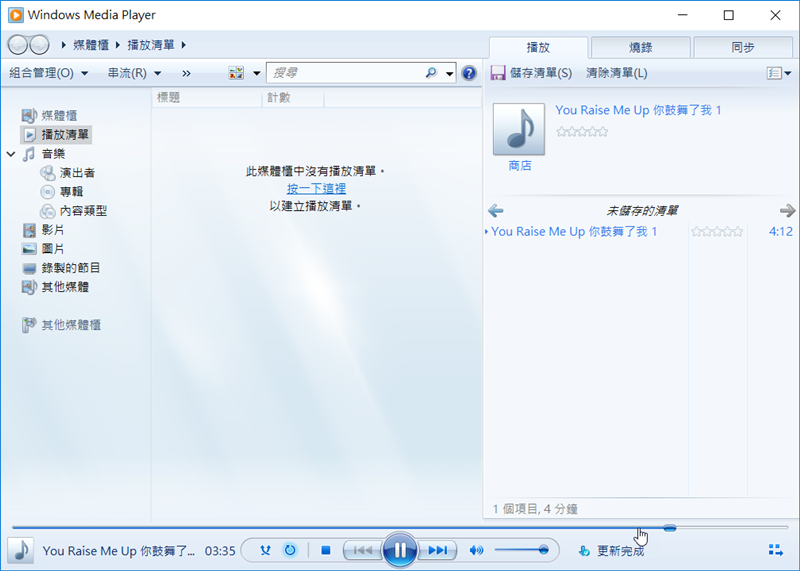Skip to the next track
This screenshot has width=800, height=571.
click(437, 550)
